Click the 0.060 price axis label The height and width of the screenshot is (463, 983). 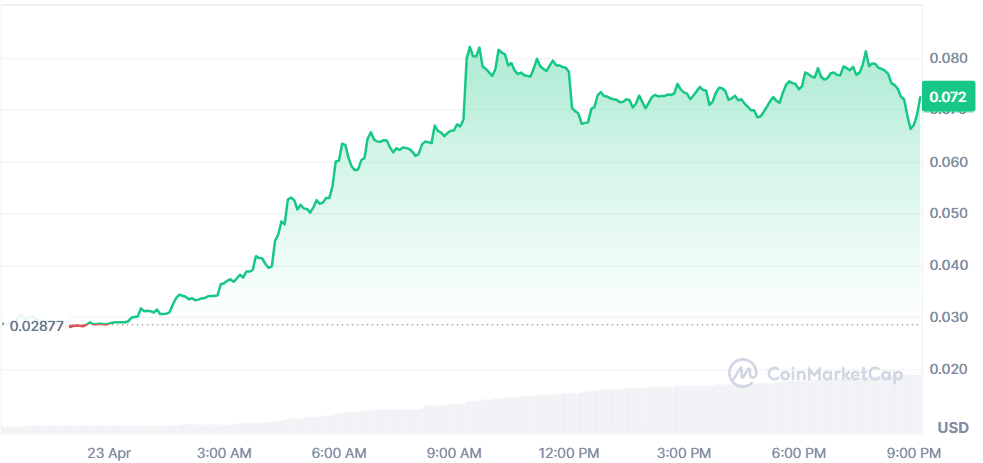(x=947, y=162)
